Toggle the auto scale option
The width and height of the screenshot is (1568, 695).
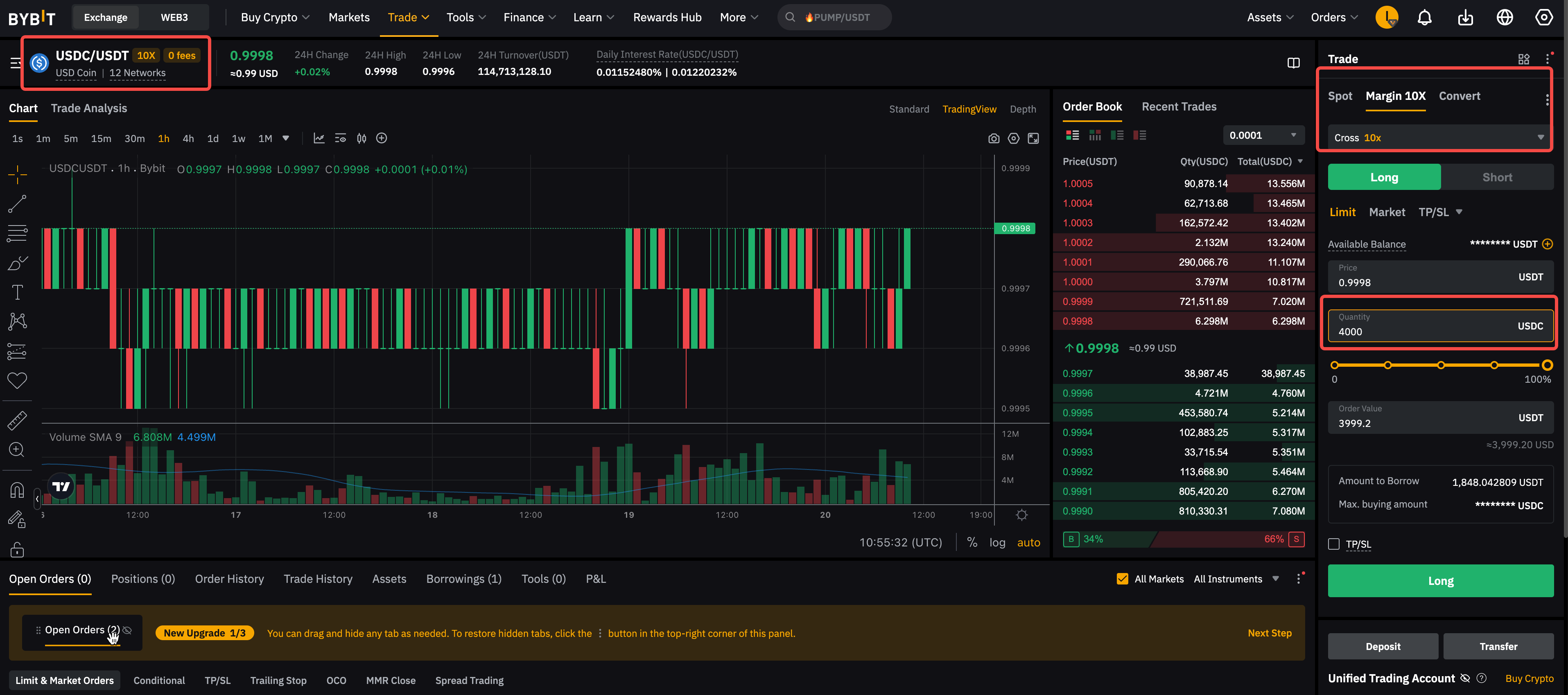pos(1029,542)
